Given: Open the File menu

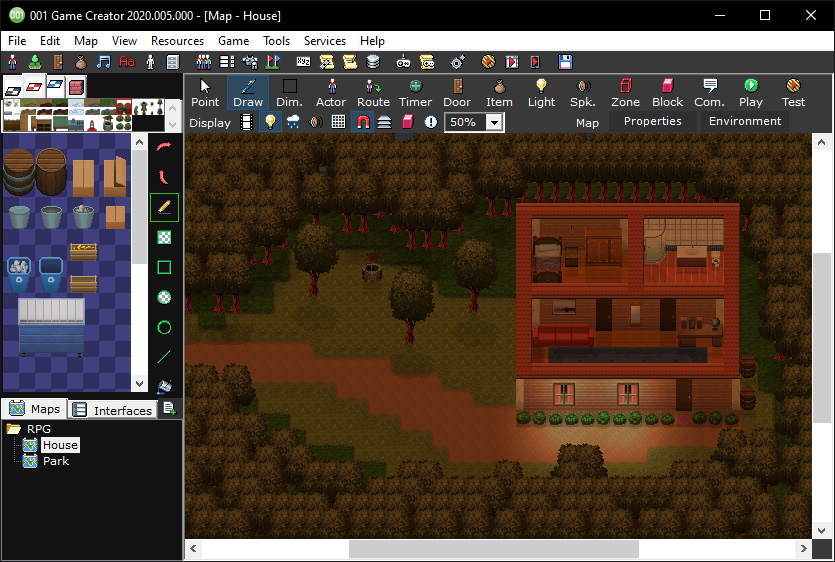Looking at the screenshot, I should (17, 41).
